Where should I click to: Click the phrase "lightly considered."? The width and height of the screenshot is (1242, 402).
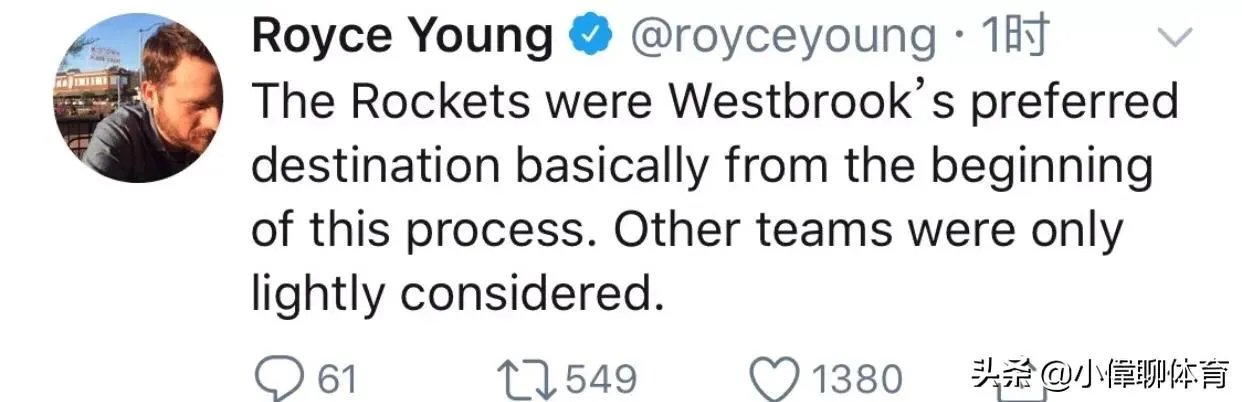pyautogui.click(x=457, y=295)
